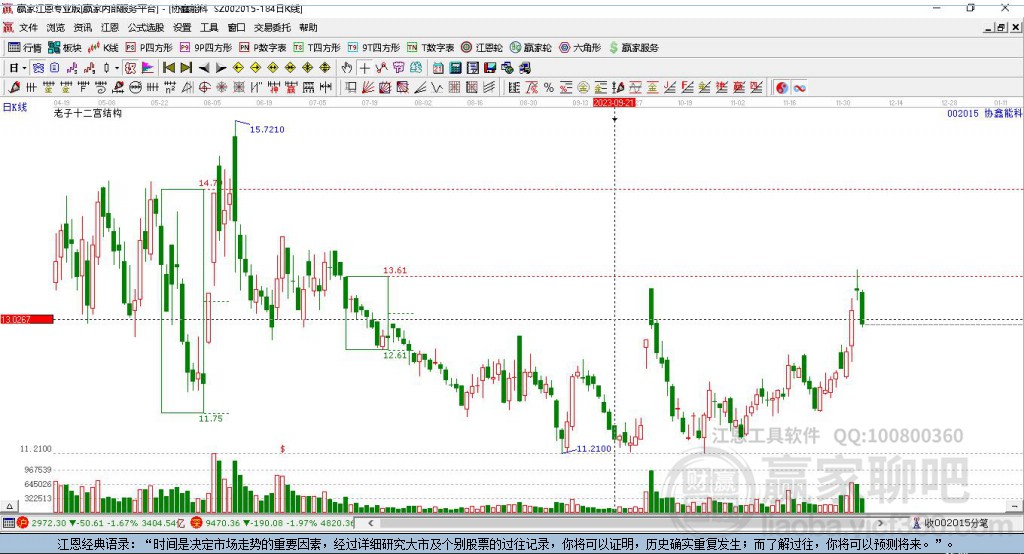
Task: Open the calendar date icon
Action: (438, 68)
